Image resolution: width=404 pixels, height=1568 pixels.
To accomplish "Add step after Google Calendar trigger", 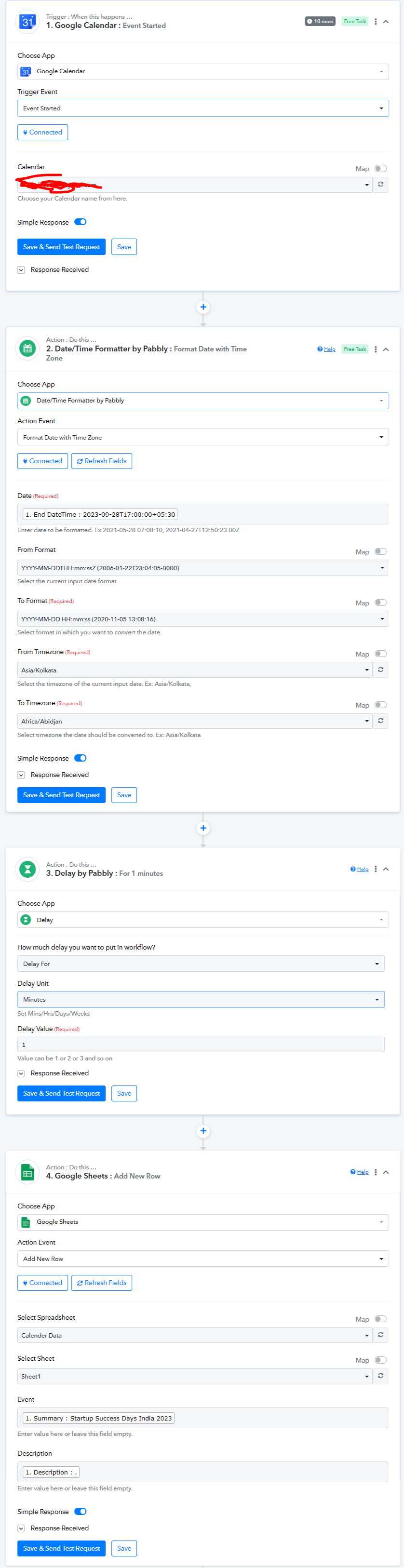I will click(203, 307).
